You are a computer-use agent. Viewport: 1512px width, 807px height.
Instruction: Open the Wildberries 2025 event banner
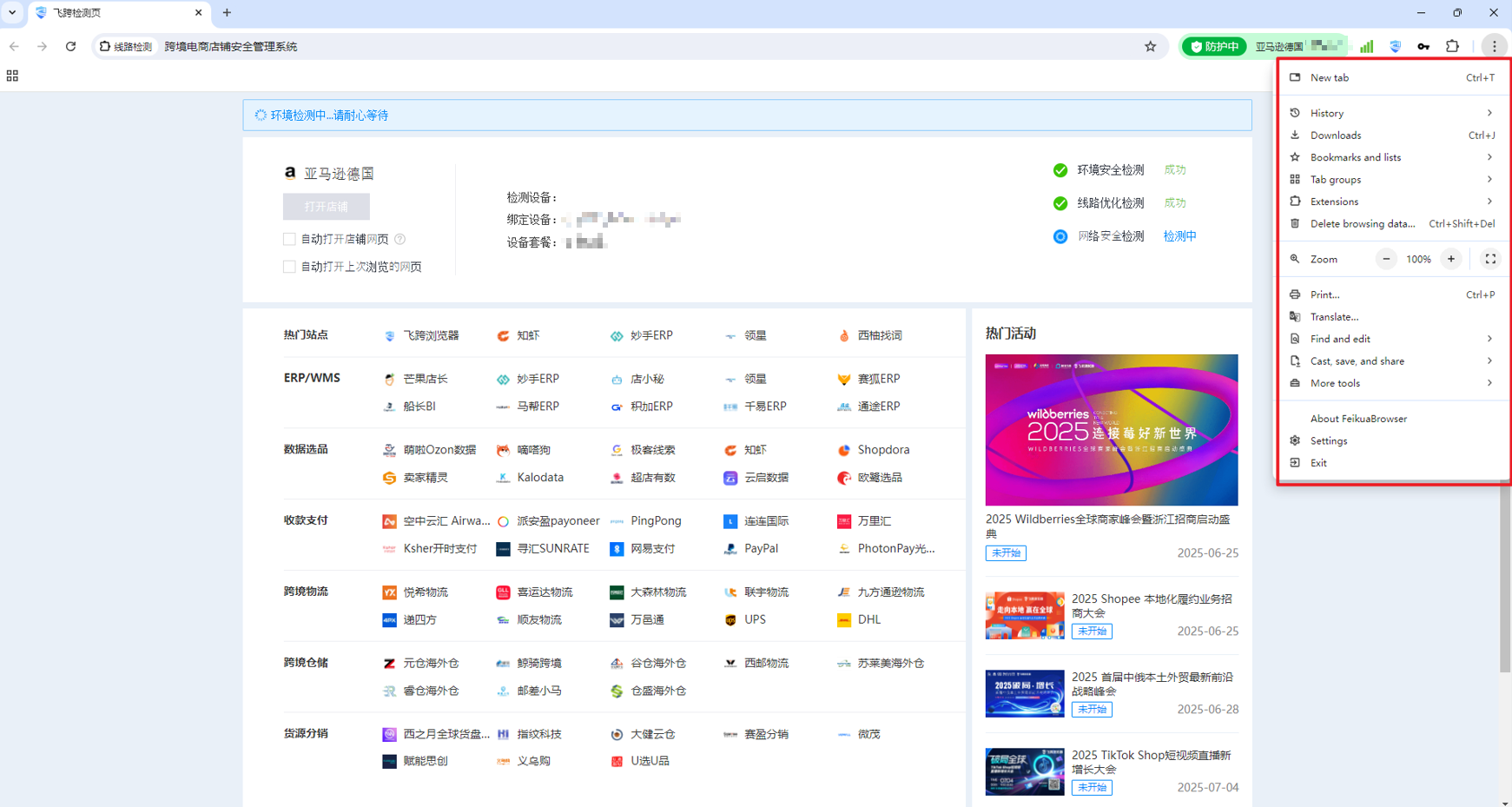click(1111, 430)
